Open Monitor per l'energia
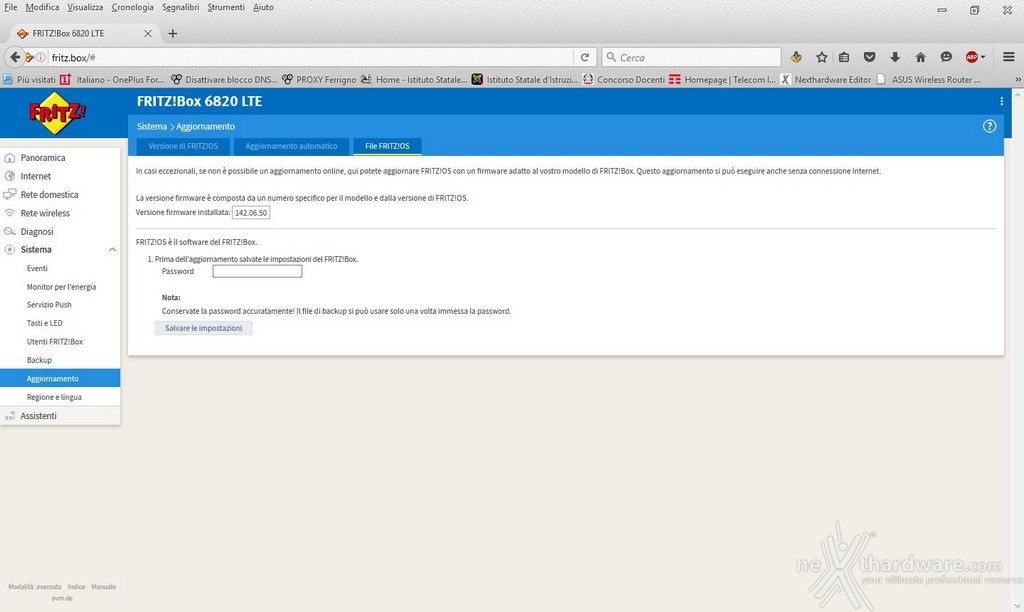 (x=60, y=287)
